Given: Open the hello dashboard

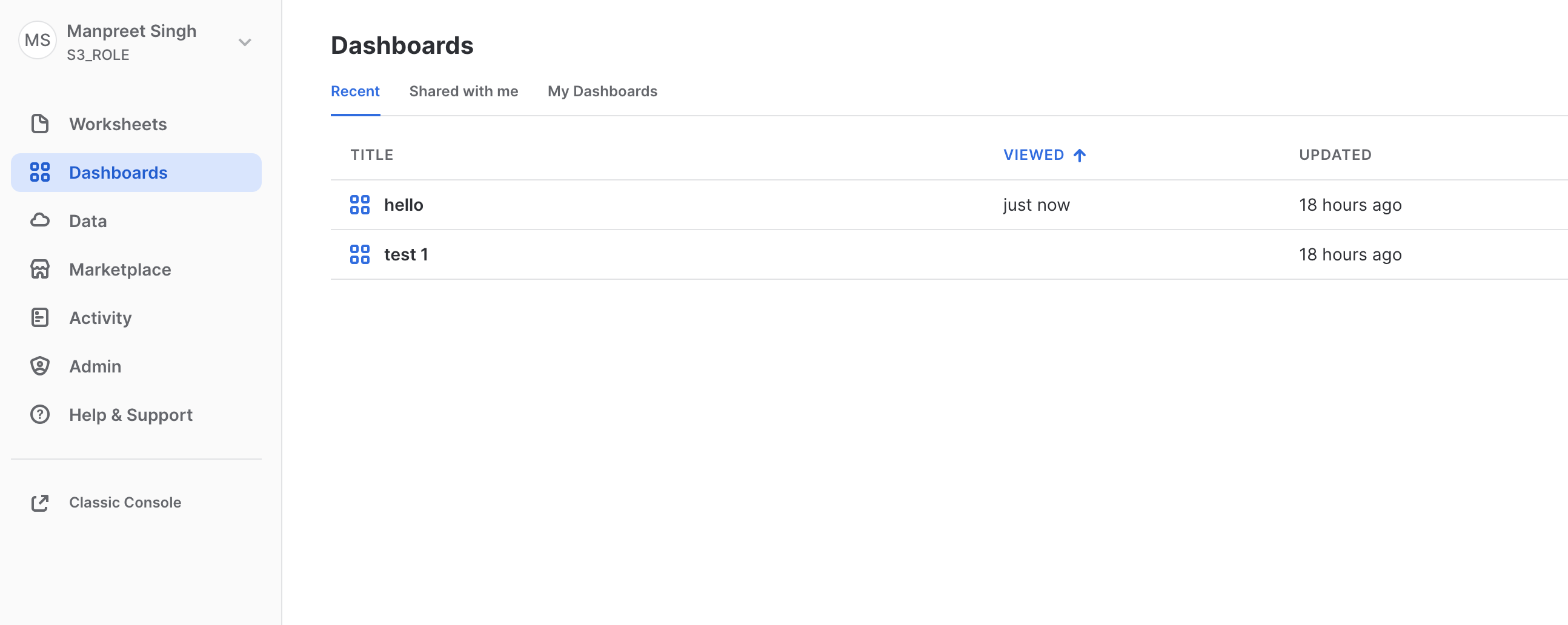Looking at the screenshot, I should tap(404, 205).
